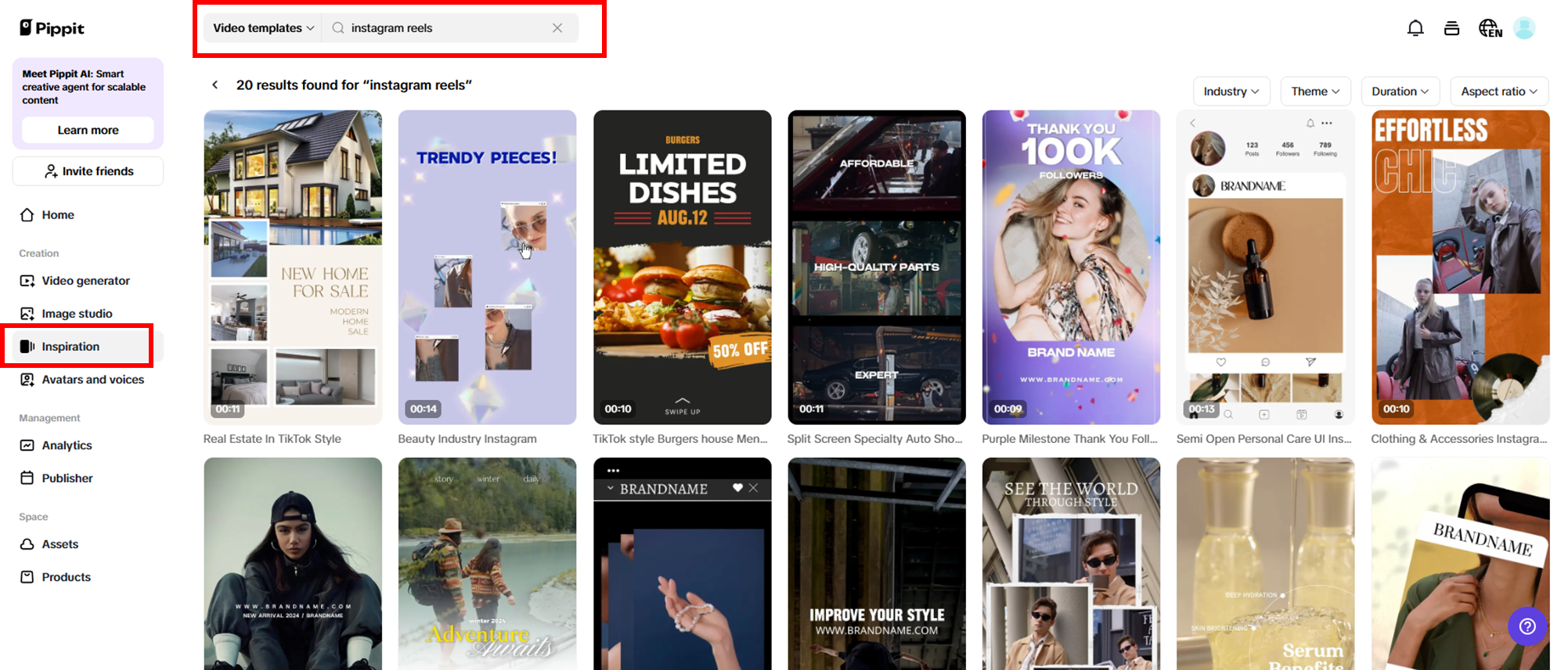Image resolution: width=1568 pixels, height=670 pixels.
Task: Change language via globe EN icon
Action: [1490, 28]
